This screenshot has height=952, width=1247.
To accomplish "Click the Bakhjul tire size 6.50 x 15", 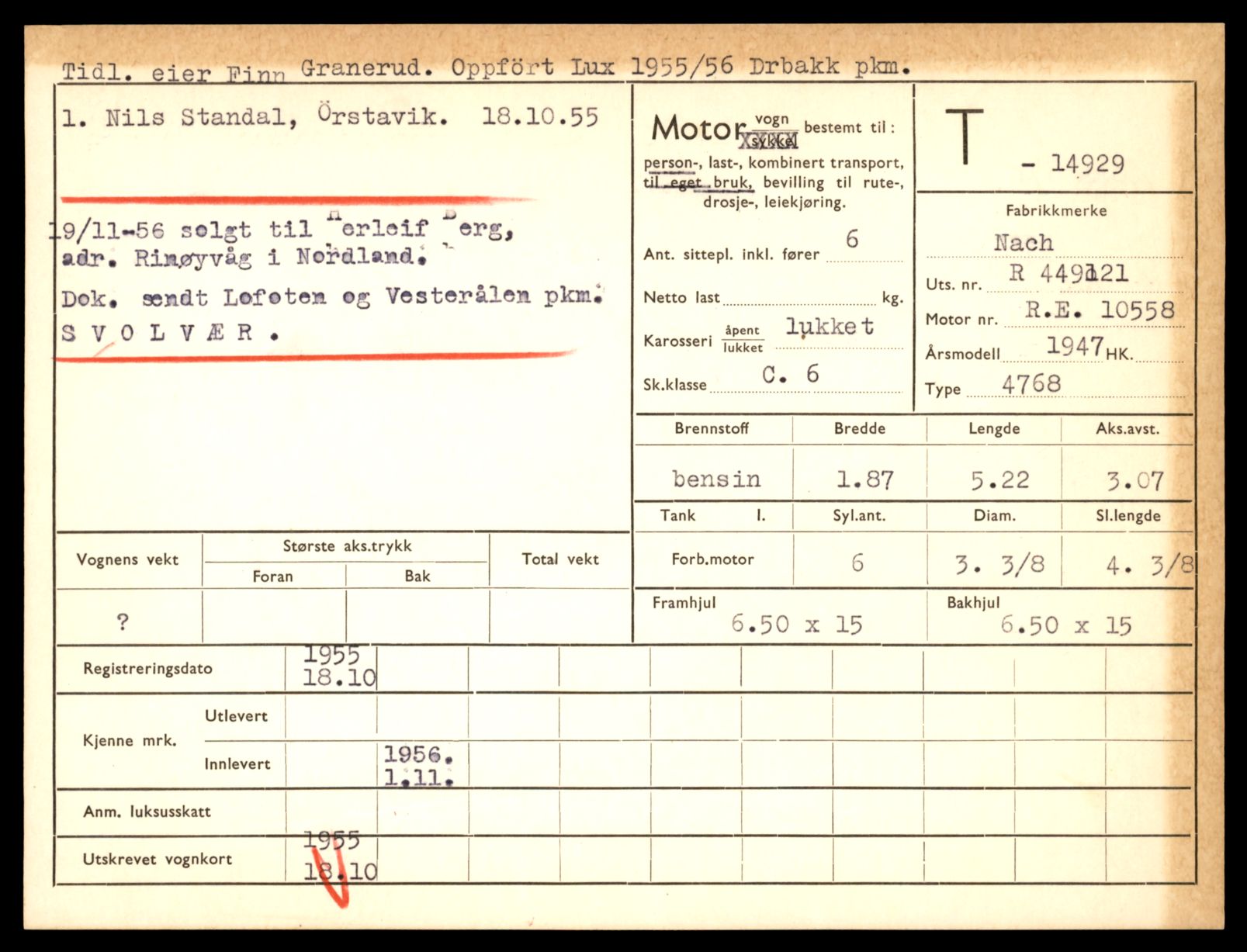I will click(x=1065, y=625).
